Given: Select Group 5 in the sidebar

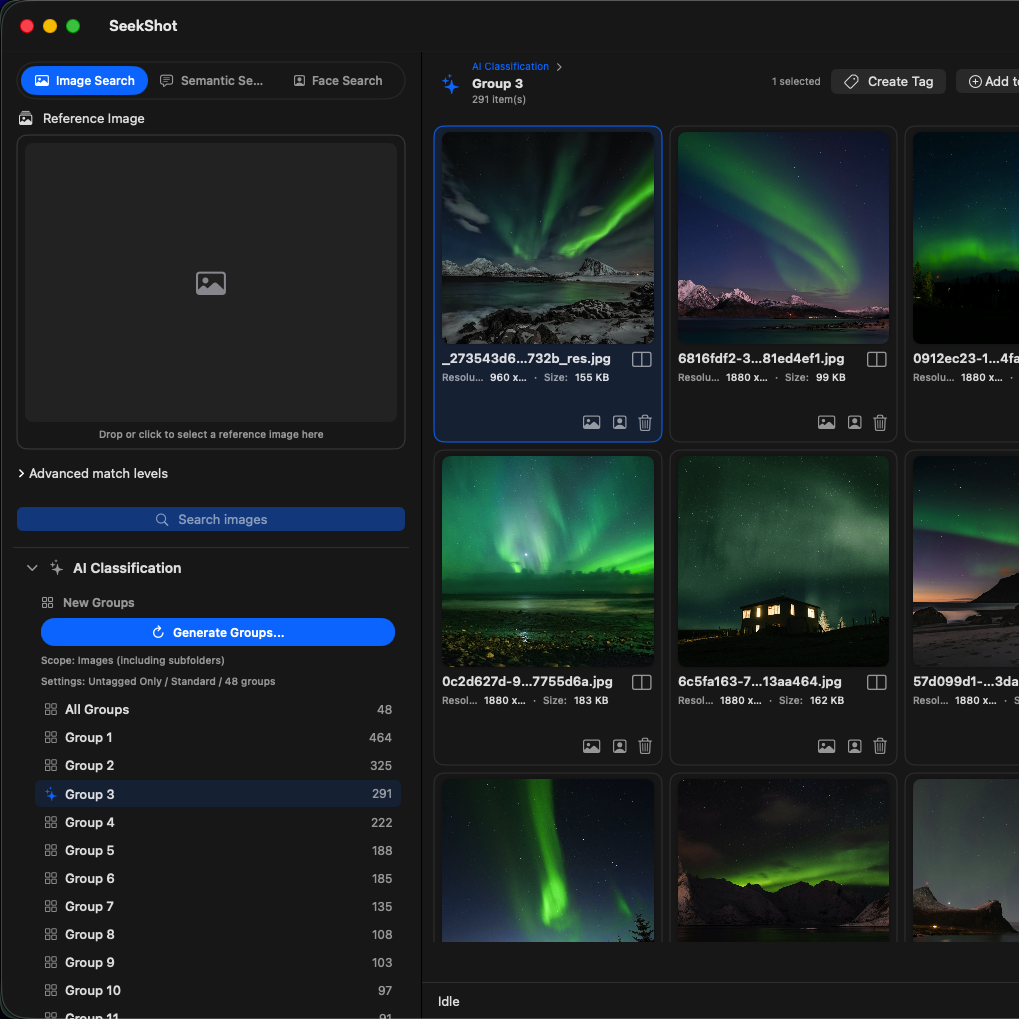Looking at the screenshot, I should click(x=218, y=851).
